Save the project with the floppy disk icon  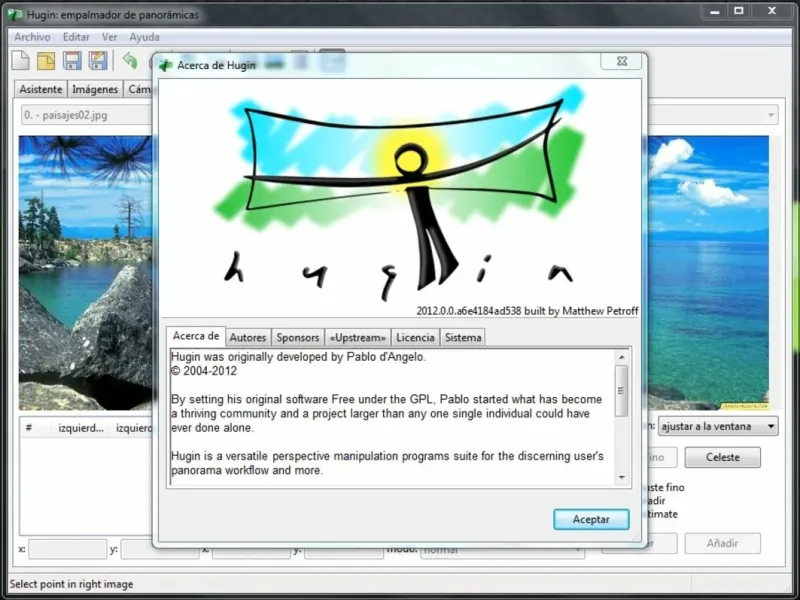(72, 61)
